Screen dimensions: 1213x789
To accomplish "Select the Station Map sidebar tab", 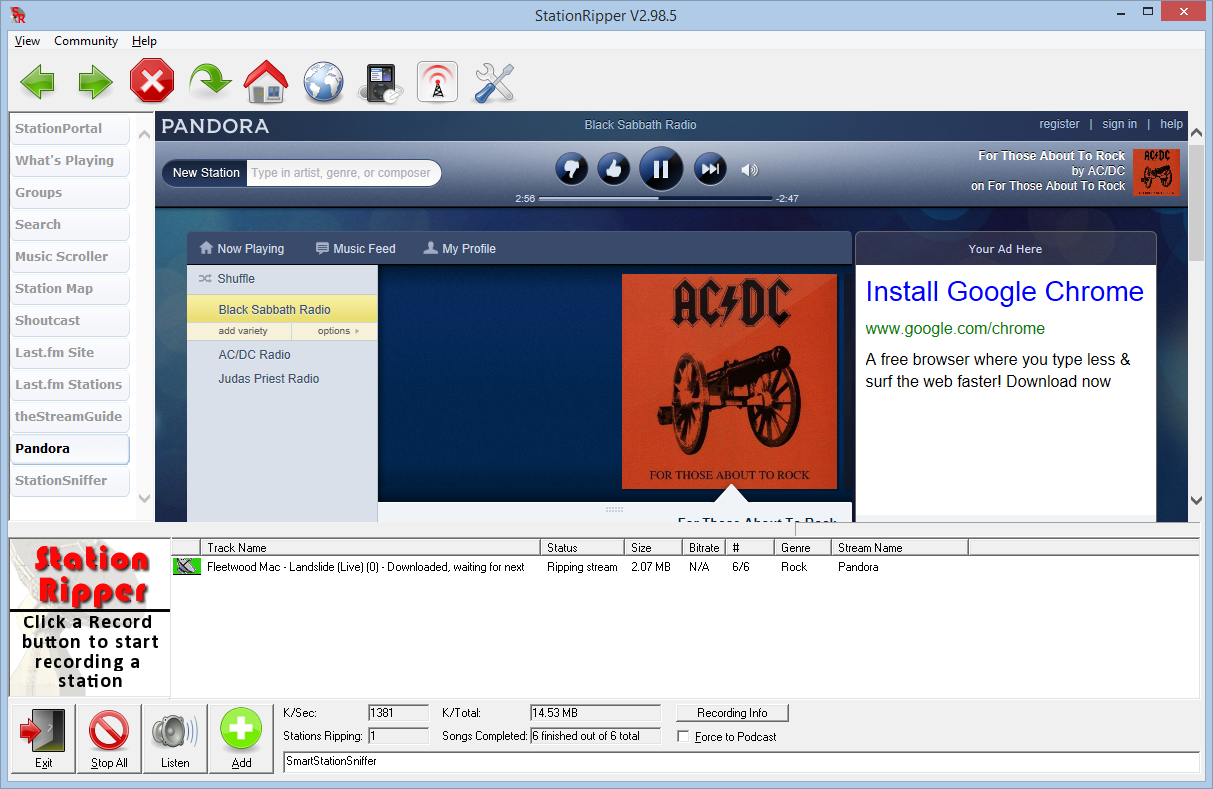I will coord(70,289).
